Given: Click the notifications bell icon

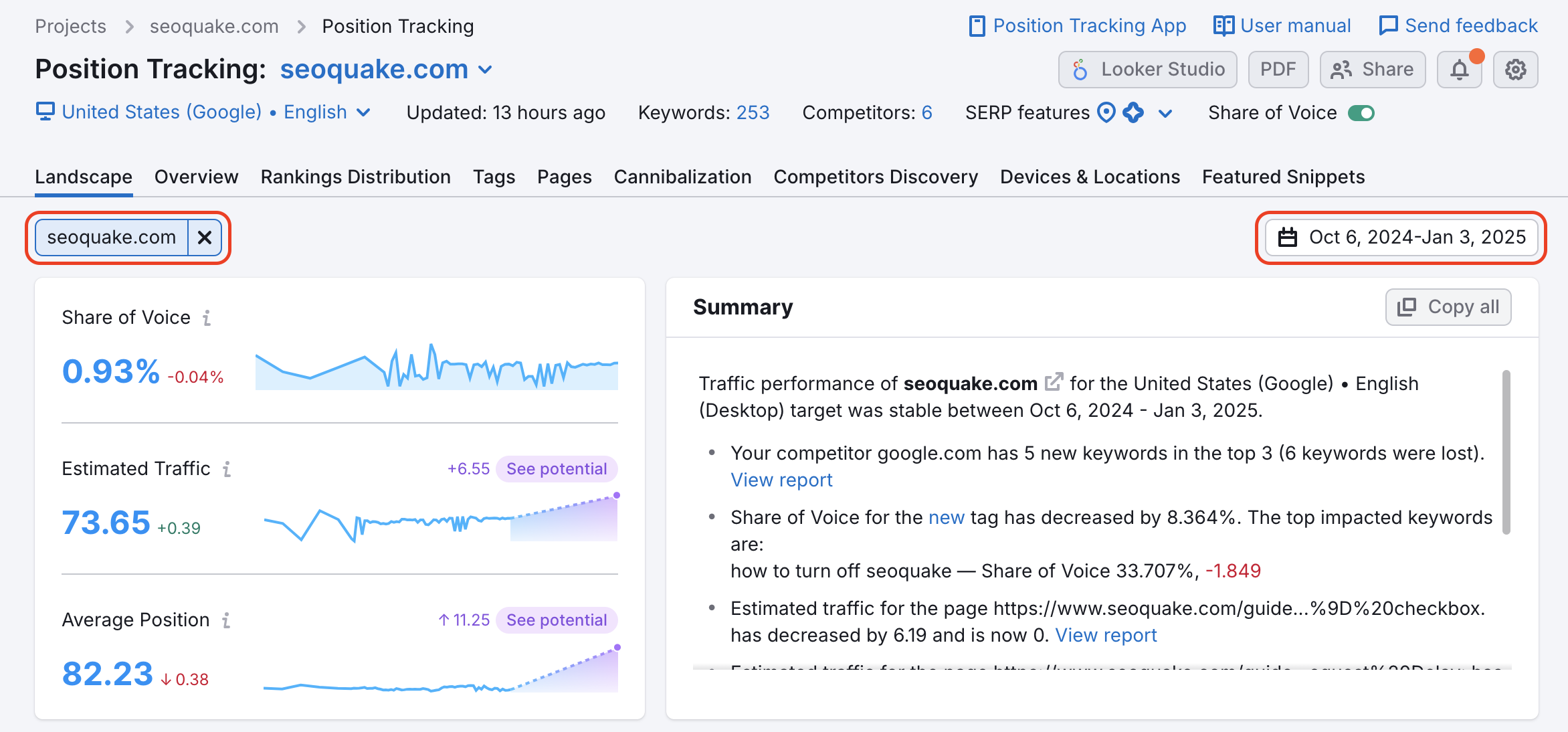Looking at the screenshot, I should click(x=1462, y=70).
